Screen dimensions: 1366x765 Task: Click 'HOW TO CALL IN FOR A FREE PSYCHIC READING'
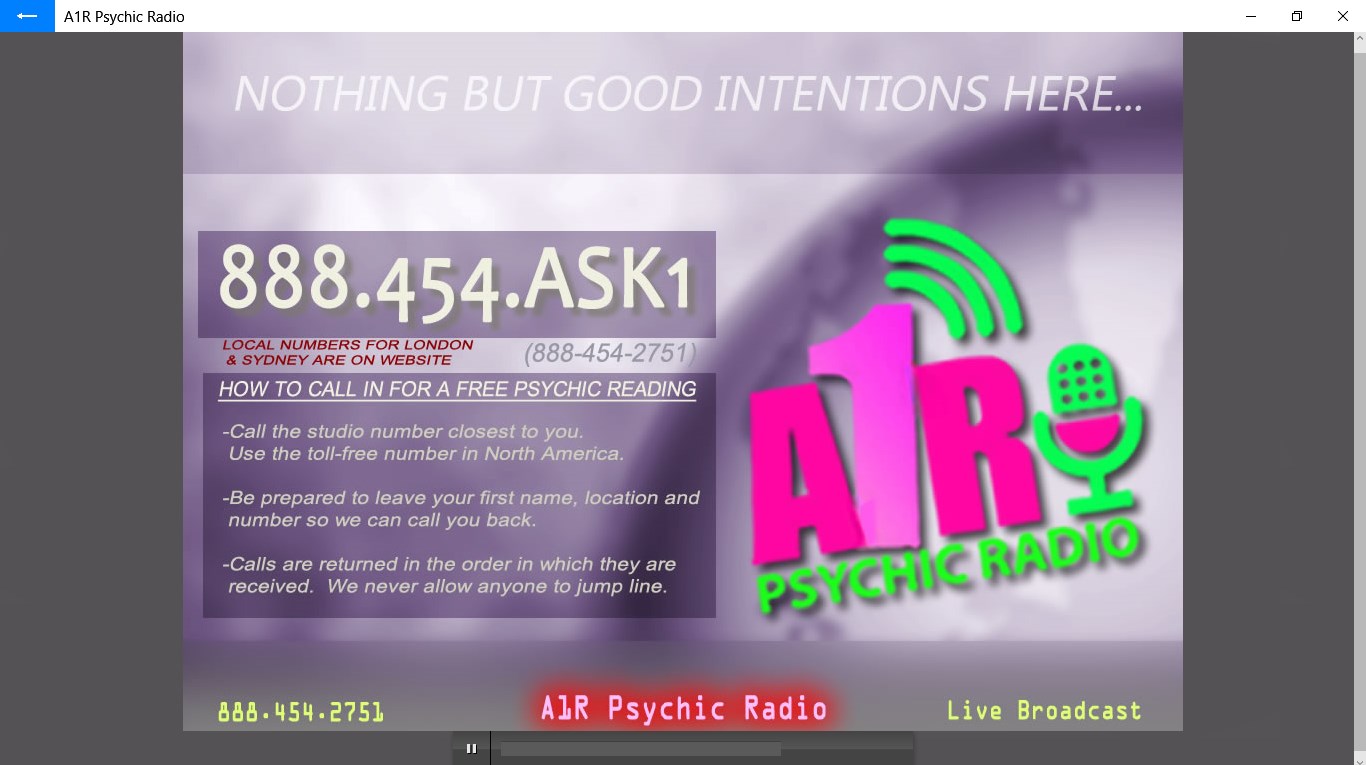[457, 389]
